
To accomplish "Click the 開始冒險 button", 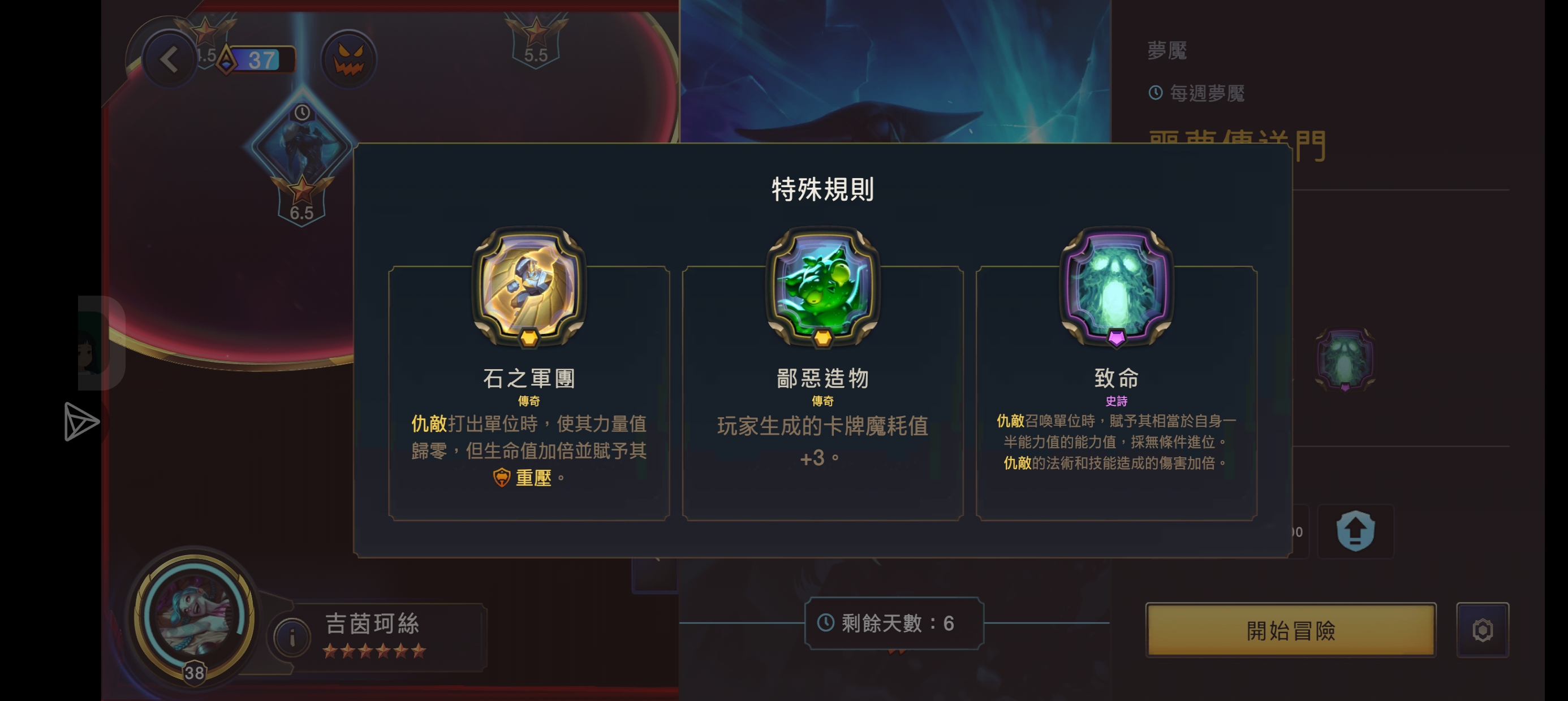I will (x=1290, y=630).
